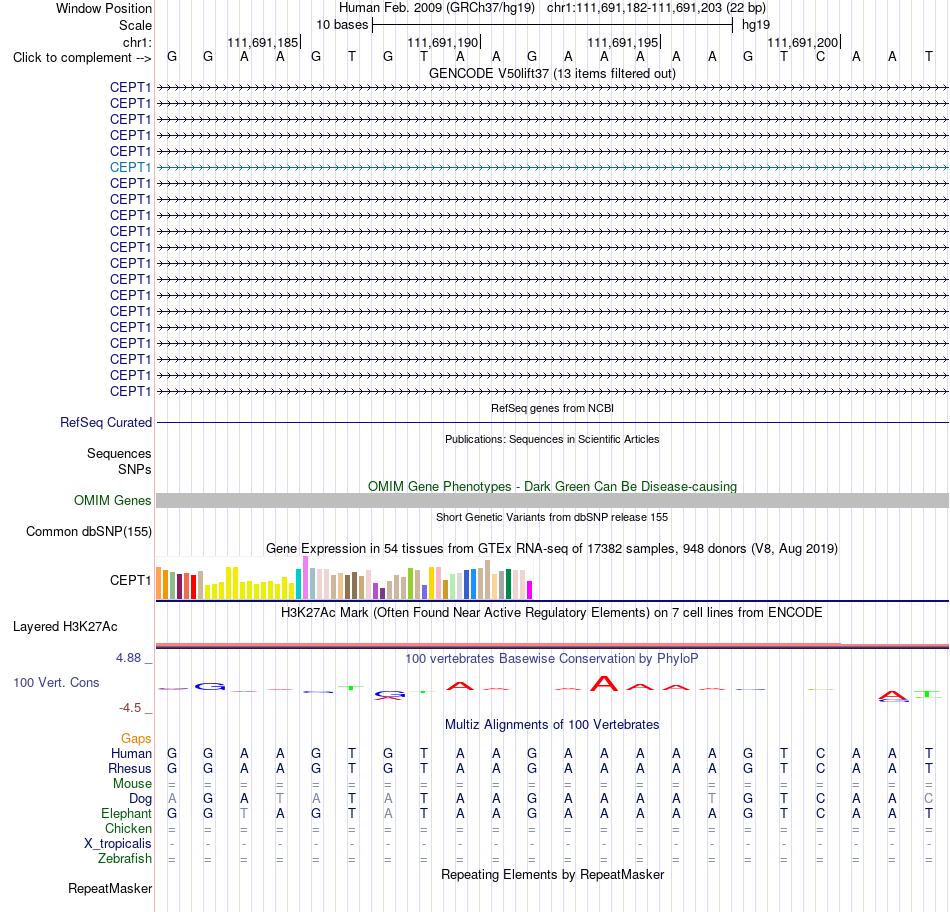Open the GENCODE V50lift37 track title
Screen dimensions: 950x912
552,73
